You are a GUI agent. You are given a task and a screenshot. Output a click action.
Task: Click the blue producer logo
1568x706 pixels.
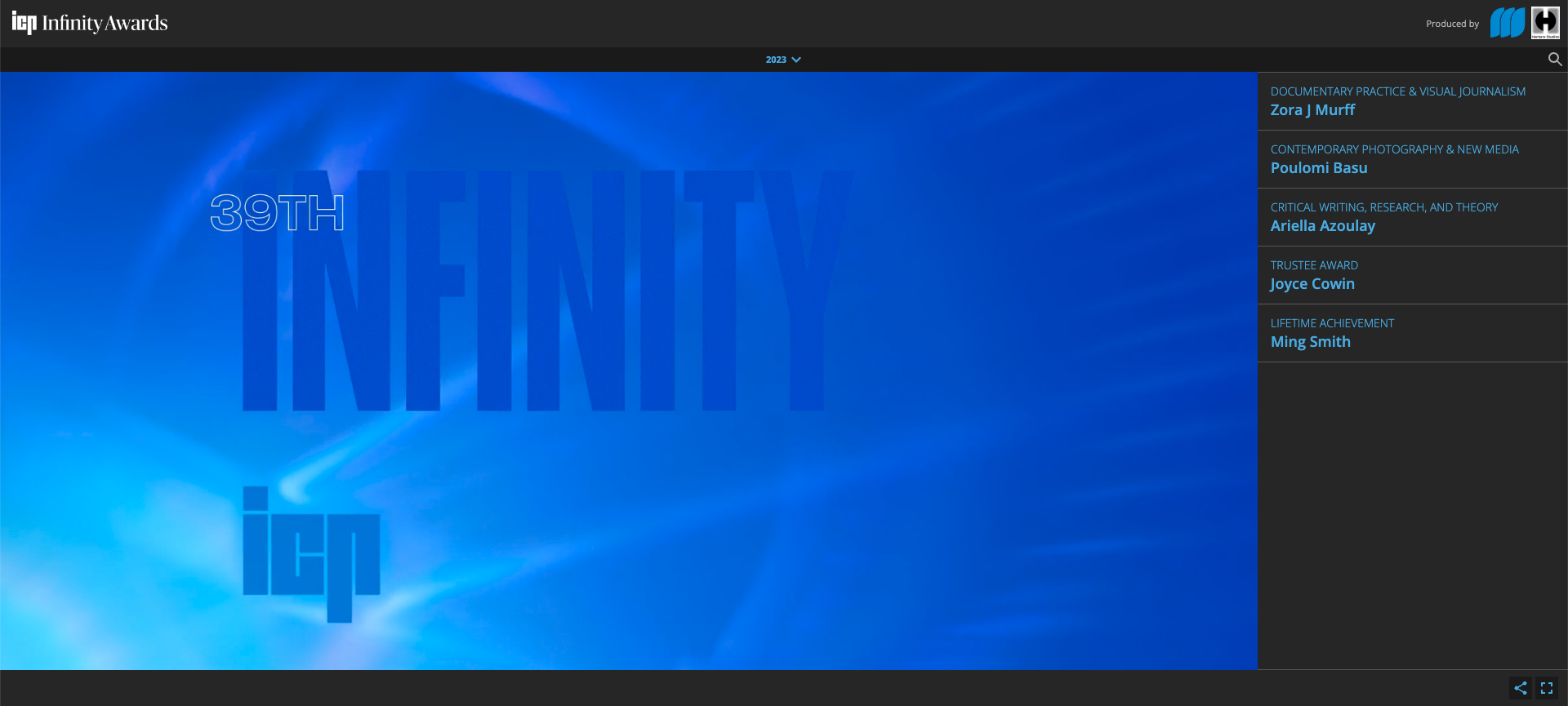pos(1508,23)
